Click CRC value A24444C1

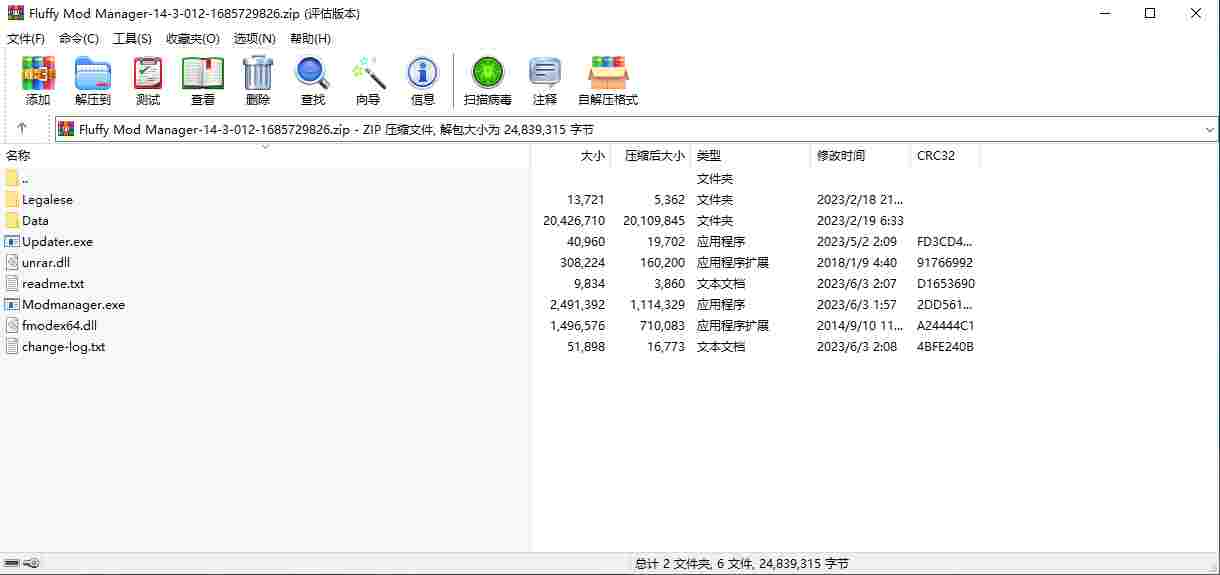coord(945,326)
